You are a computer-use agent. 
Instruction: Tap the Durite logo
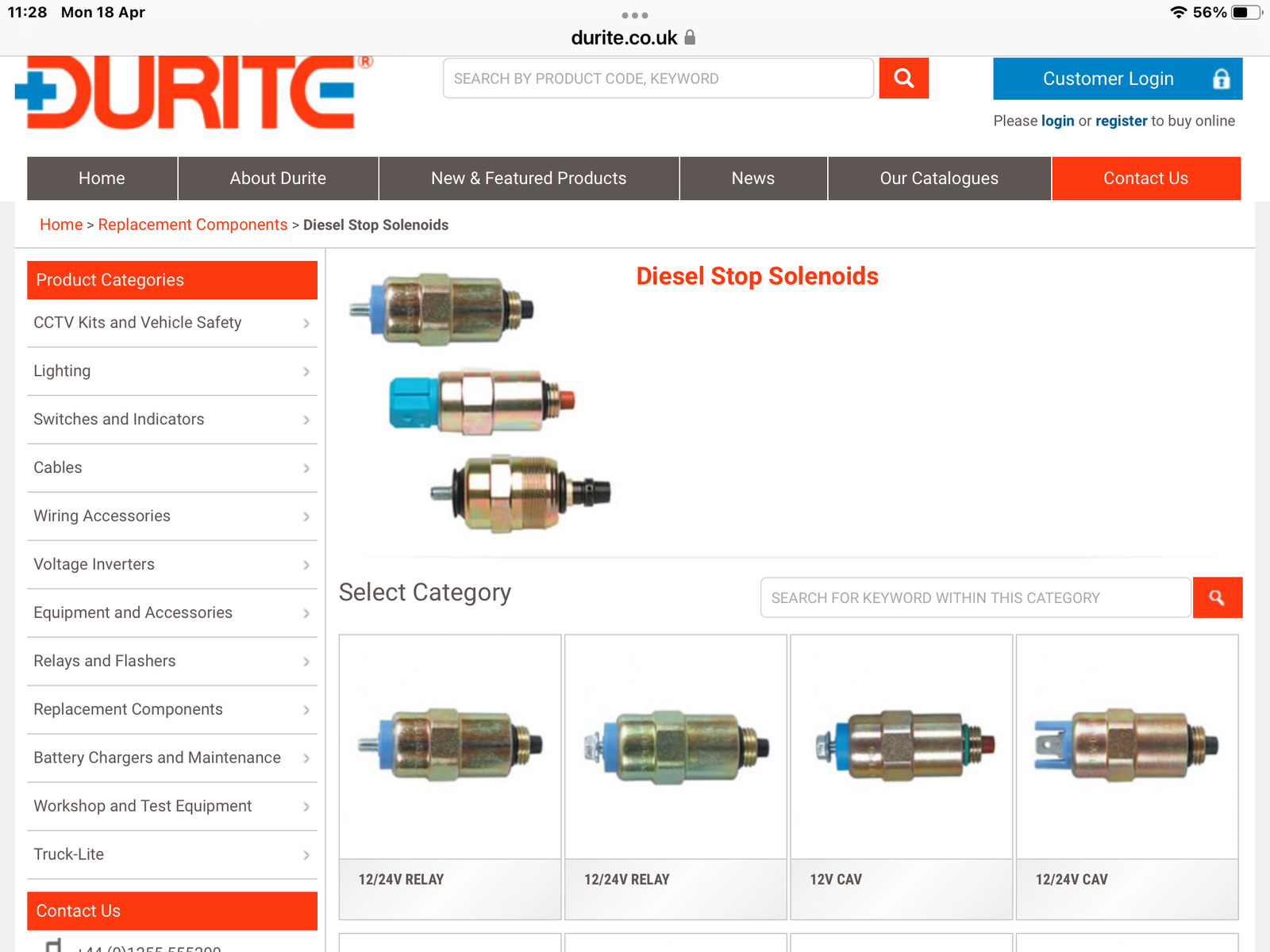pos(194,92)
